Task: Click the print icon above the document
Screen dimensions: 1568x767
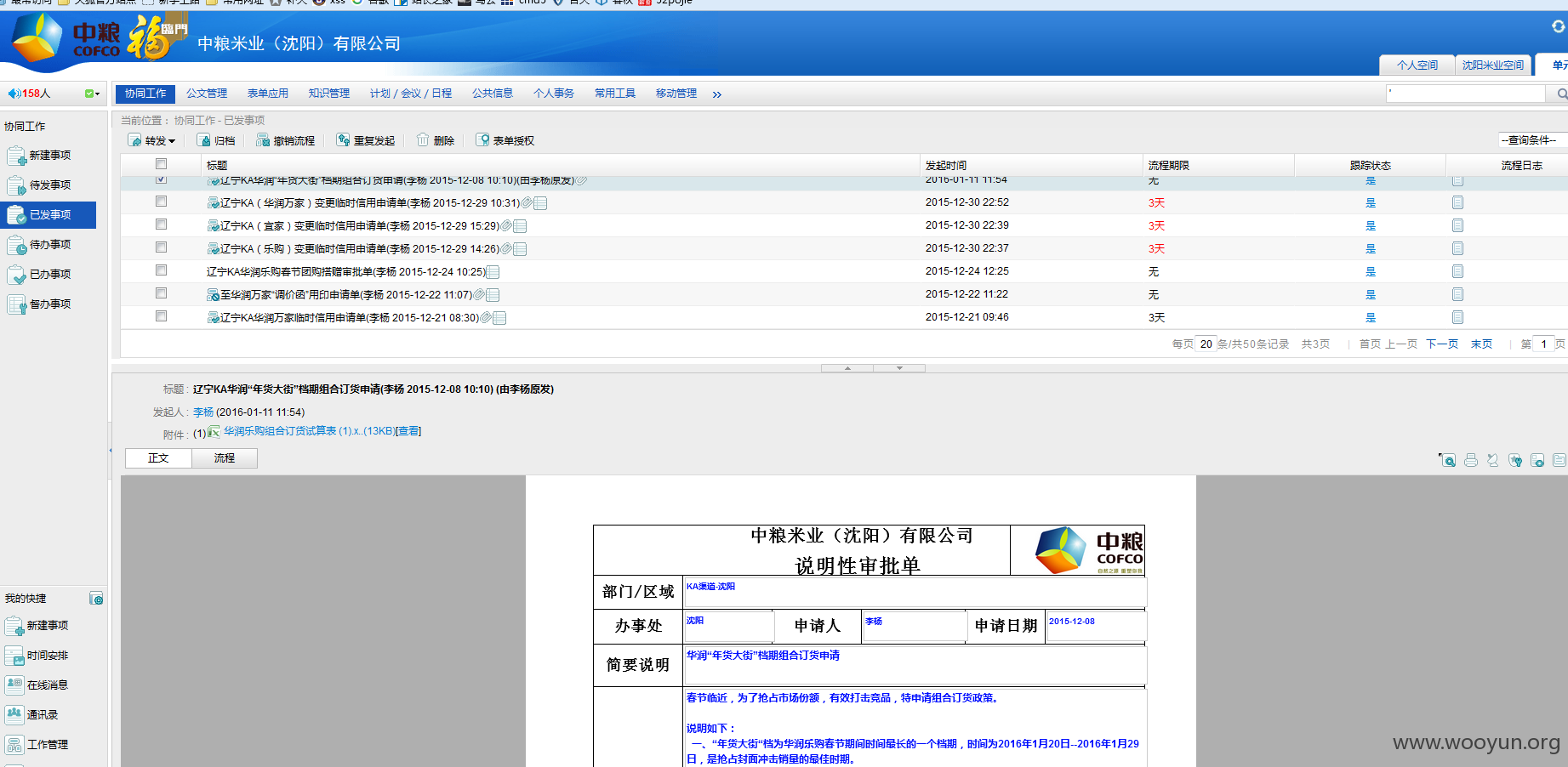Action: tap(1471, 460)
